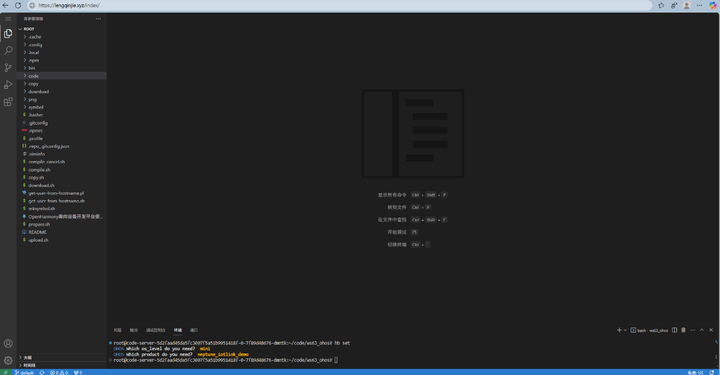The height and width of the screenshot is (375, 720).
Task: Expand the png folder
Action: pyautogui.click(x=62, y=99)
